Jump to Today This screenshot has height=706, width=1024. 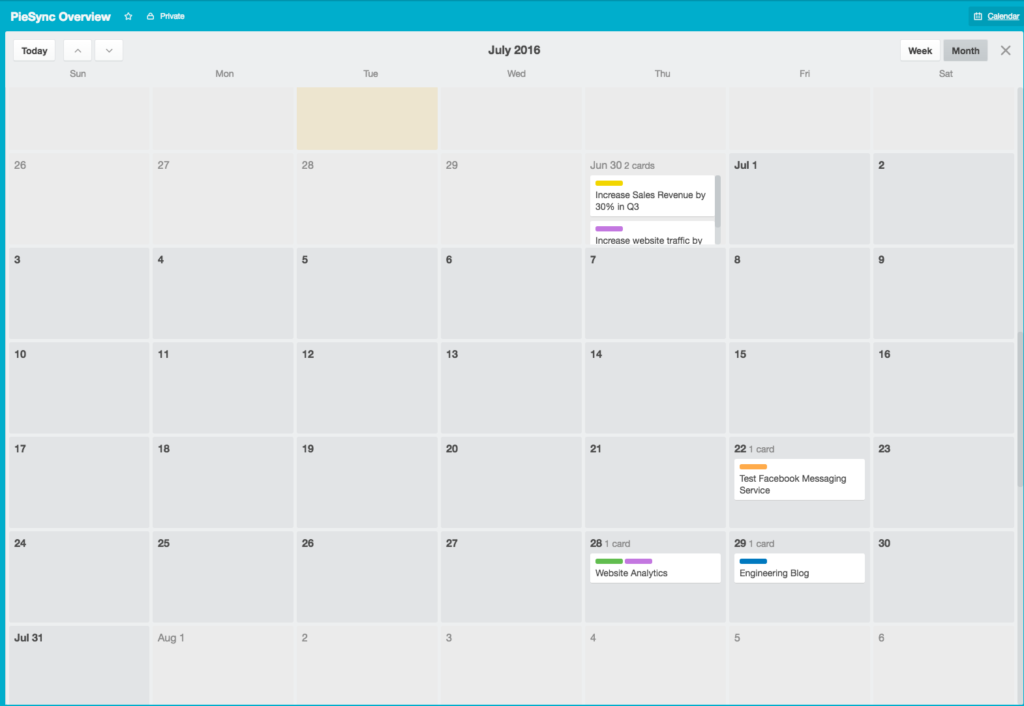tap(35, 50)
